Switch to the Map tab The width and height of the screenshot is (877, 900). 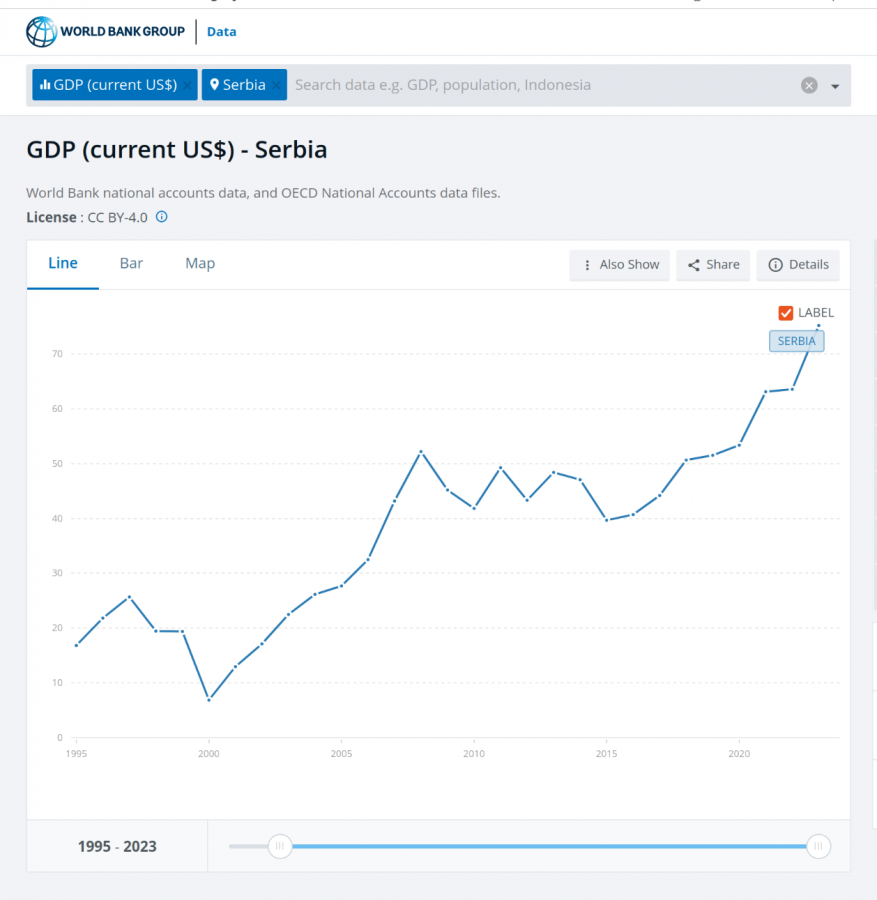[200, 264]
